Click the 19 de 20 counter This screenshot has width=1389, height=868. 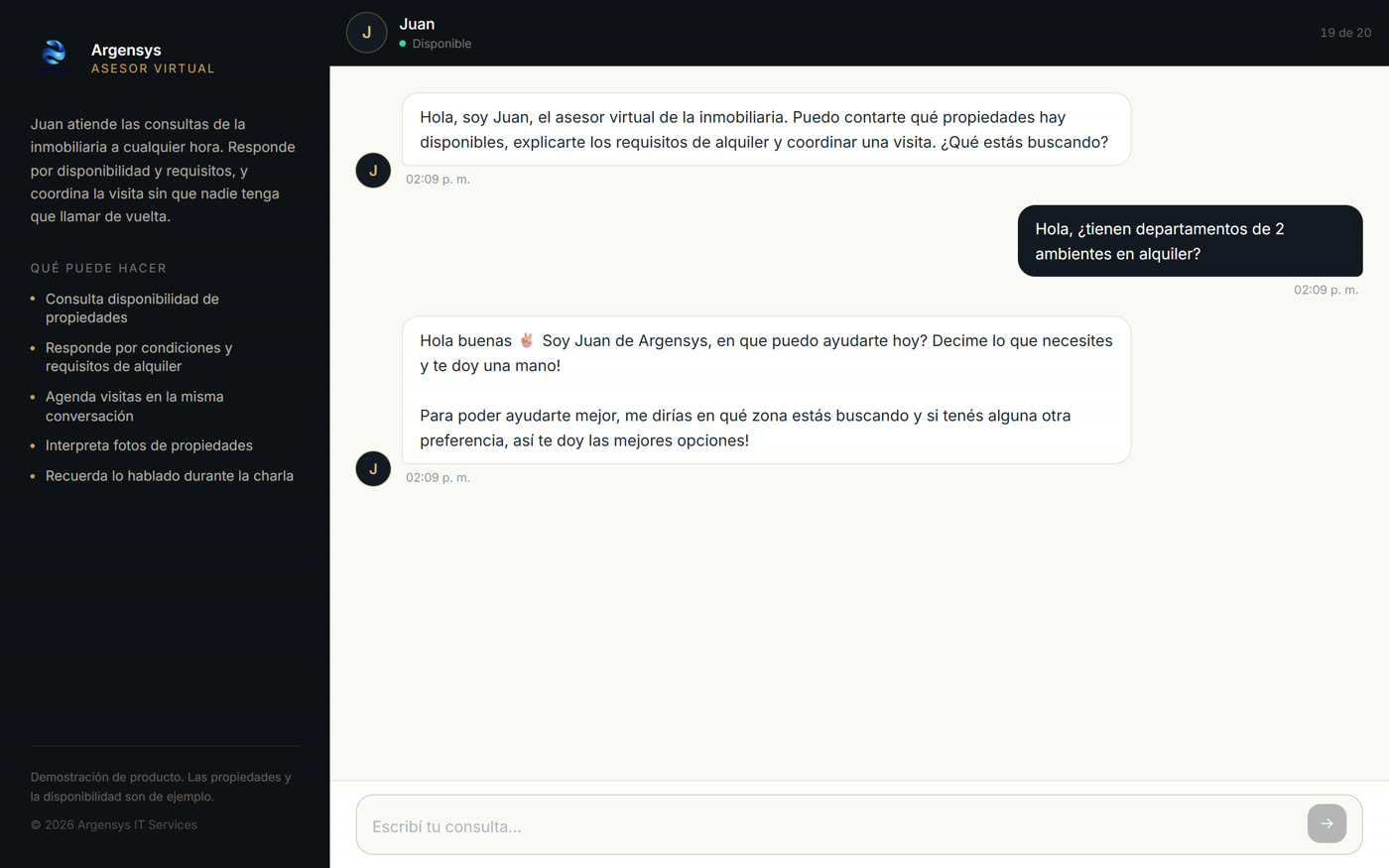pos(1345,33)
